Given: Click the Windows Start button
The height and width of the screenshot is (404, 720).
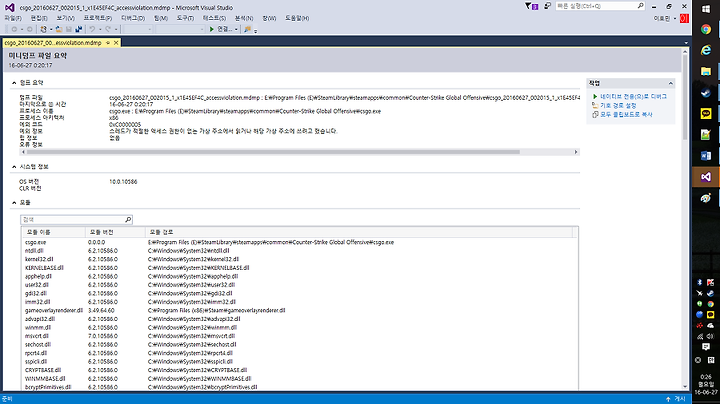Looking at the screenshot, I should [x=706, y=9].
